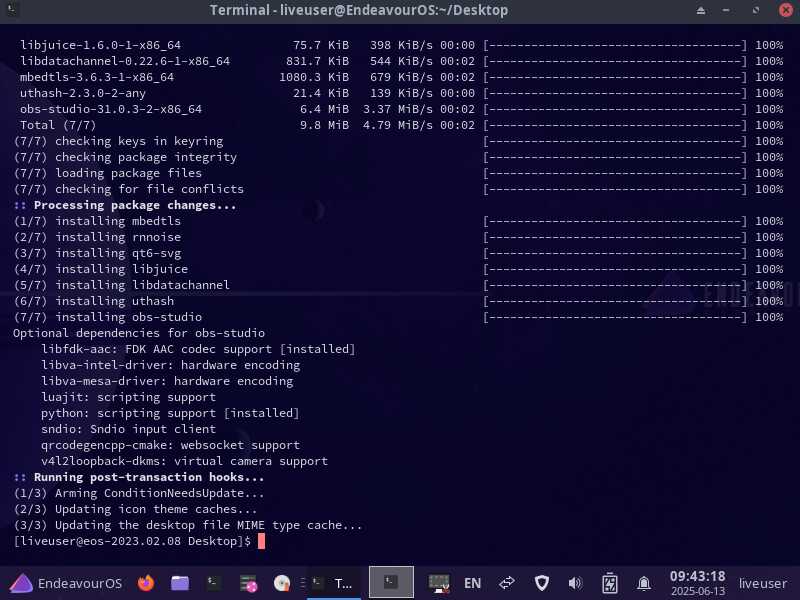
Task: Click 'libva-mesa-driver: hardware encoding' line
Action: pyautogui.click(x=167, y=381)
